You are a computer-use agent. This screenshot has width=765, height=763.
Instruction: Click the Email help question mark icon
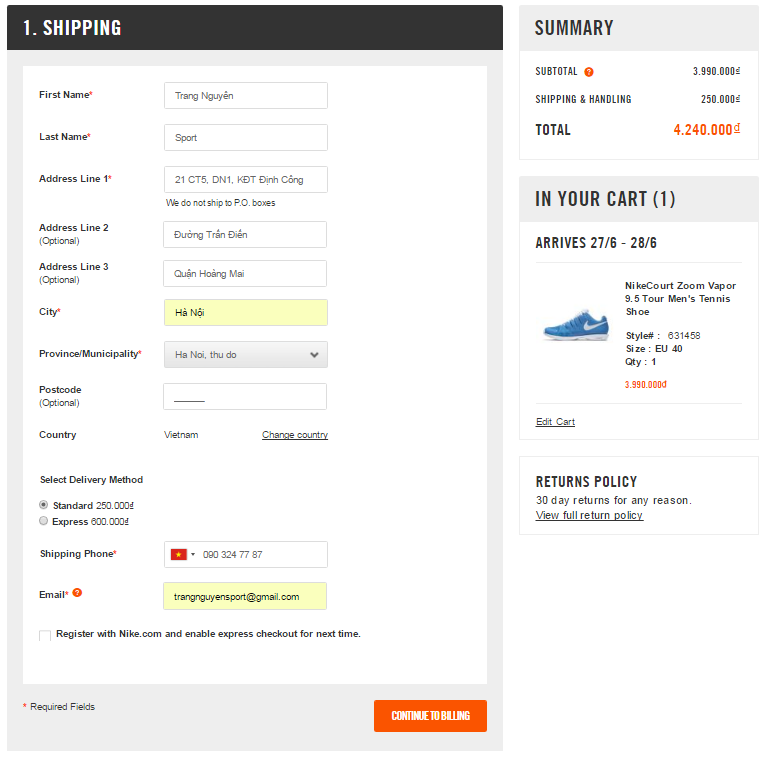point(77,593)
